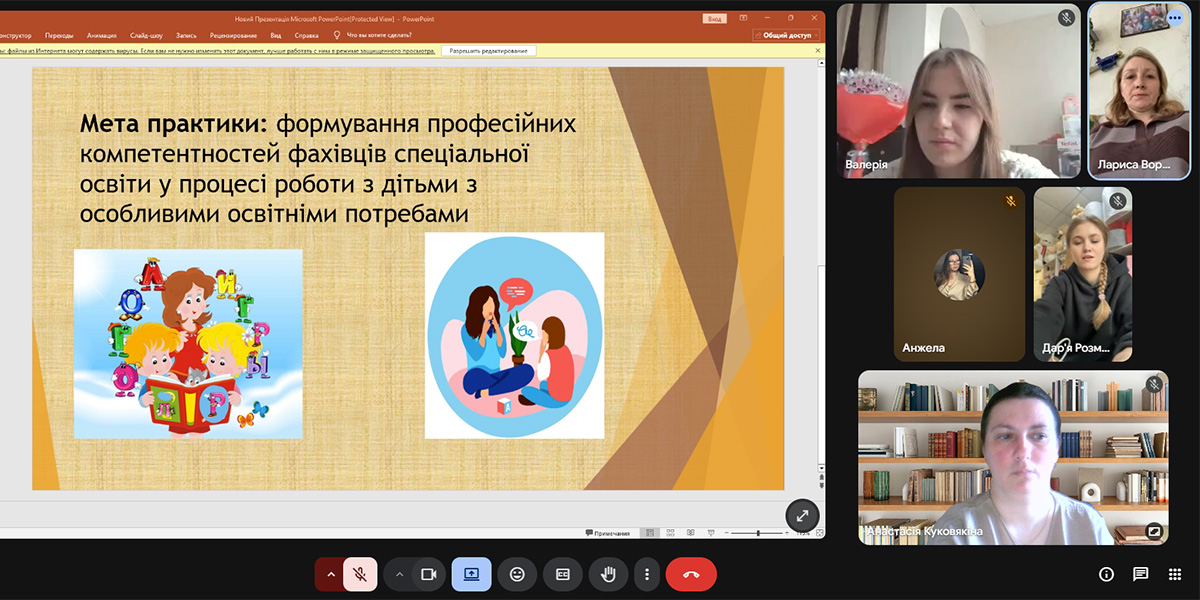
Task: Open the in-call chat panel
Action: tap(1140, 574)
